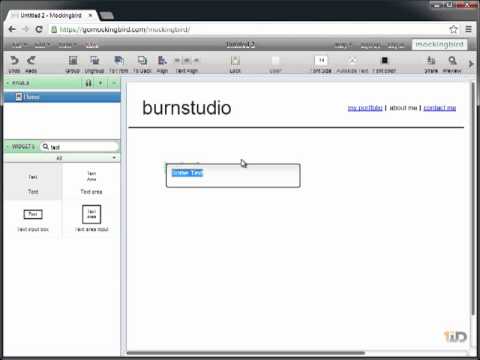The height and width of the screenshot is (360, 480).
Task: Select the Text area input widget
Action: [x=92, y=218]
